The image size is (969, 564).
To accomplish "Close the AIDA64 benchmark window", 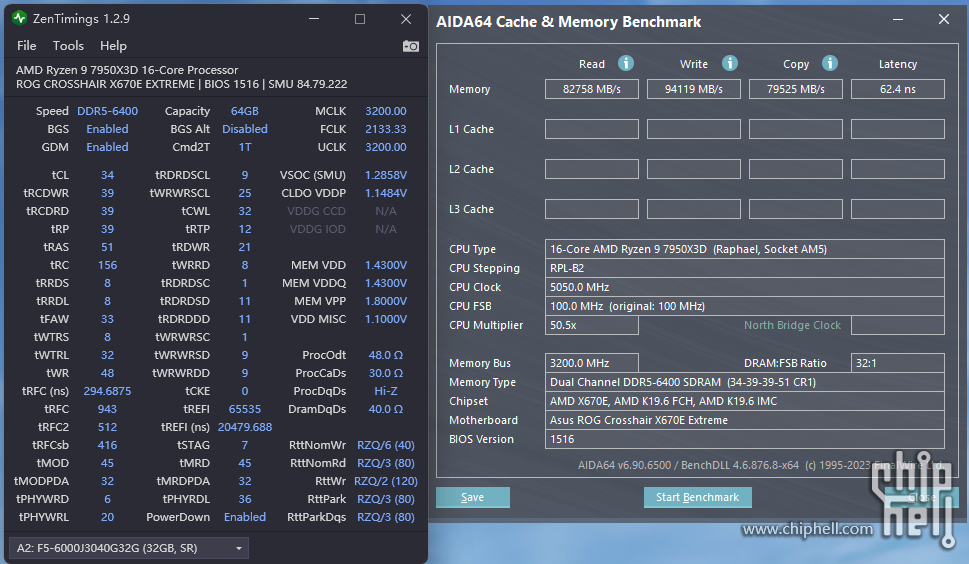I will 944,20.
